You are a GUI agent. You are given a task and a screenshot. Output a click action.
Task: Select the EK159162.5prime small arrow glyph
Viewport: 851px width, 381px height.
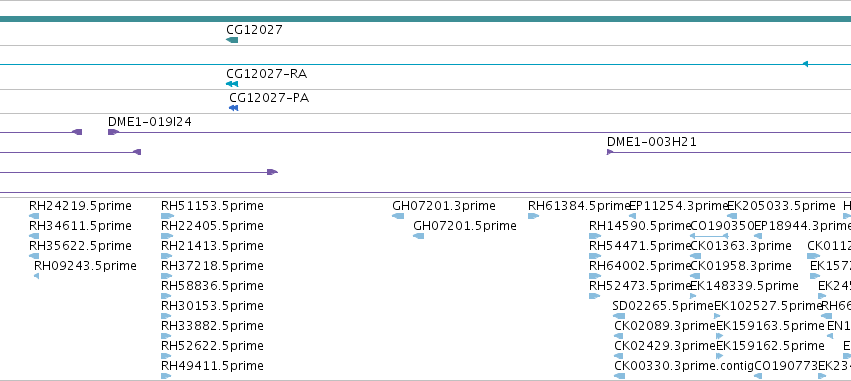[720, 357]
